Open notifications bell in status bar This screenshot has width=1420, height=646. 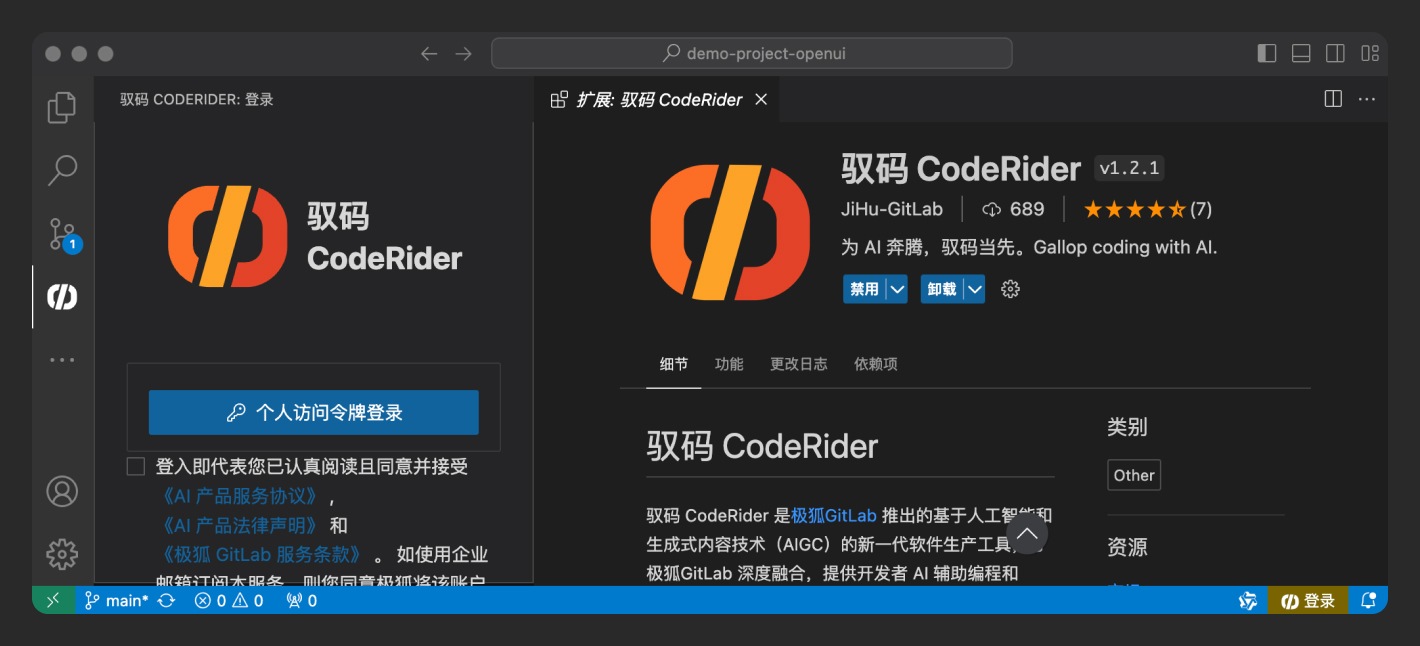(1368, 600)
